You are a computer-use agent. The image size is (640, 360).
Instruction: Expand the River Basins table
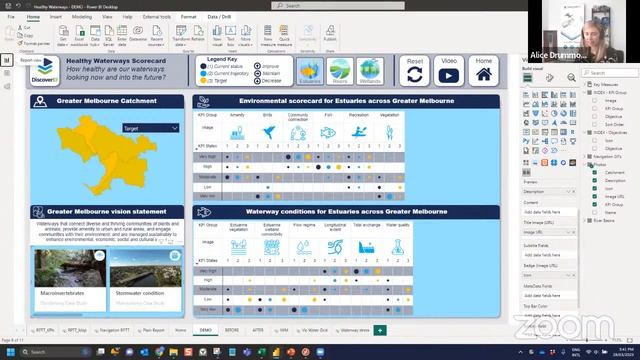pyautogui.click(x=584, y=220)
